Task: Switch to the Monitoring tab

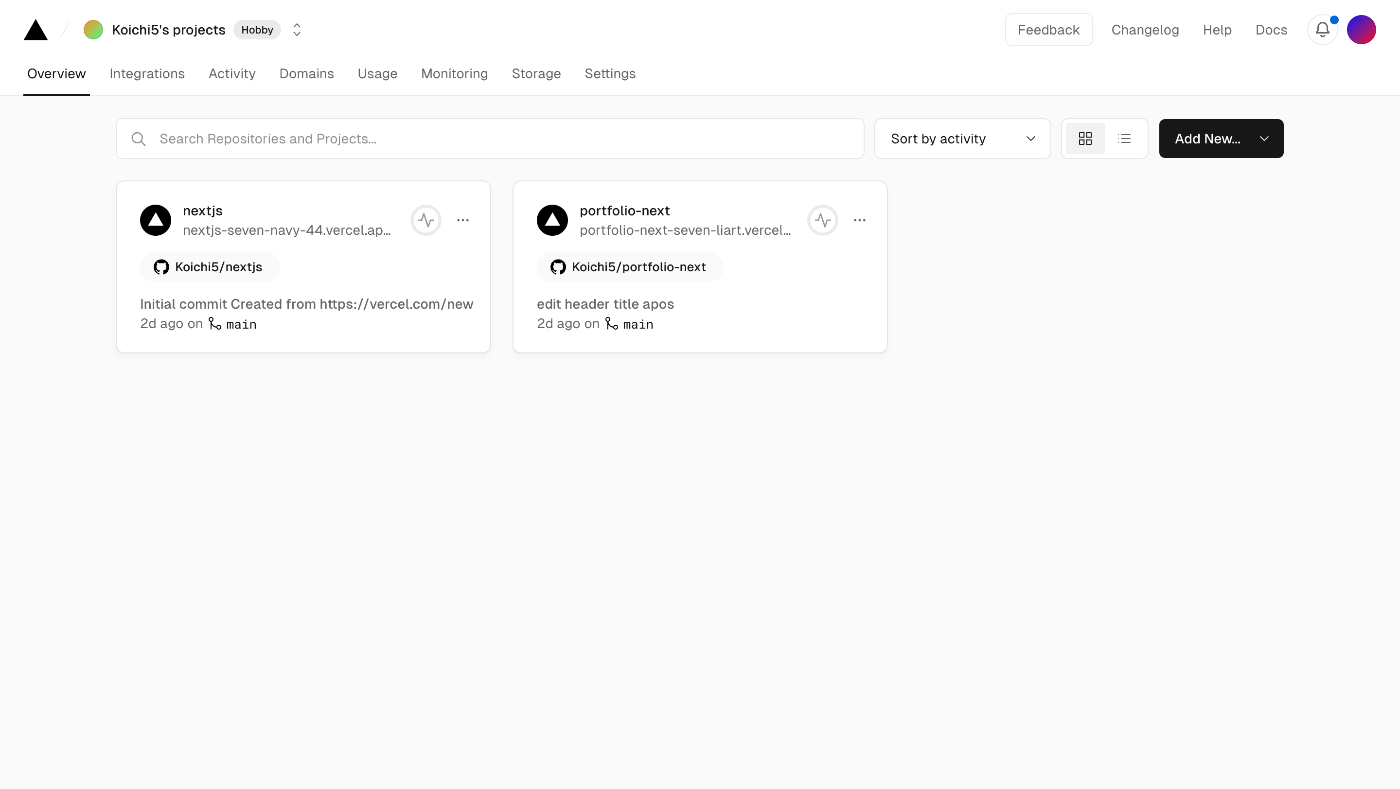Action: pos(454,74)
